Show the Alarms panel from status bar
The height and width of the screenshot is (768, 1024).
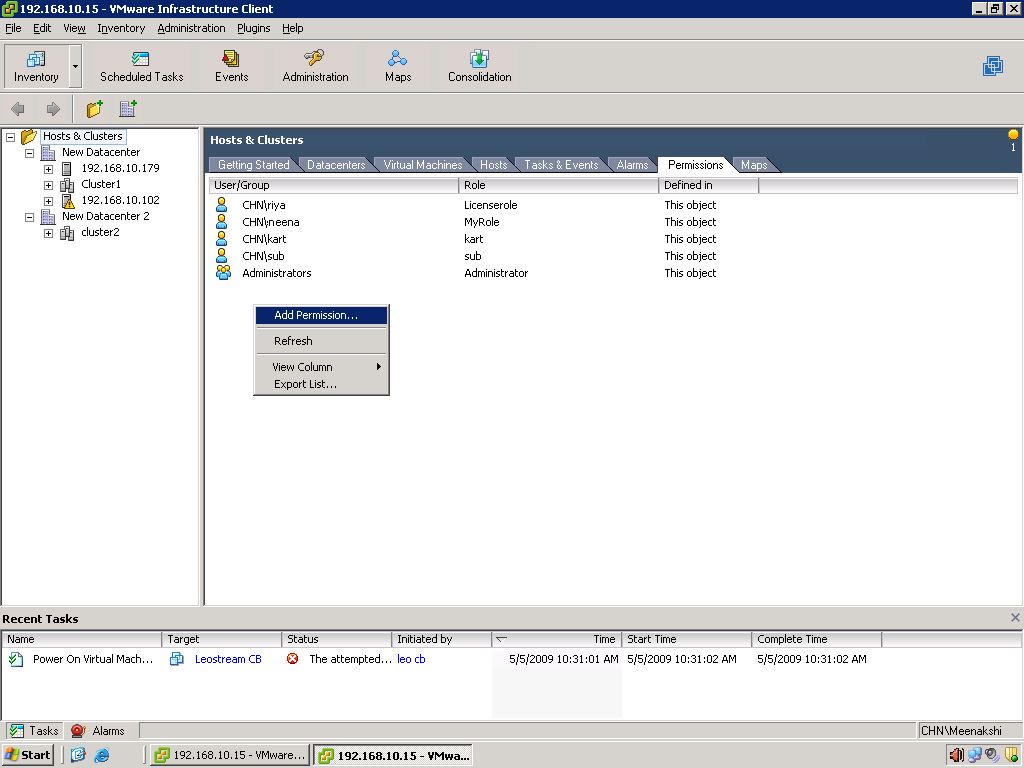pos(98,731)
